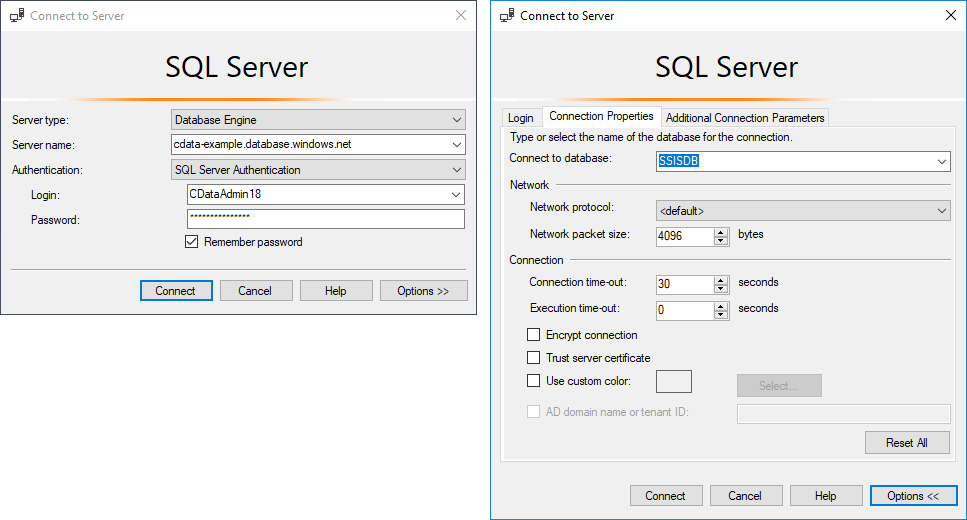
Task: Click the server icon in the left dialog title bar
Action: pyautogui.click(x=17, y=16)
